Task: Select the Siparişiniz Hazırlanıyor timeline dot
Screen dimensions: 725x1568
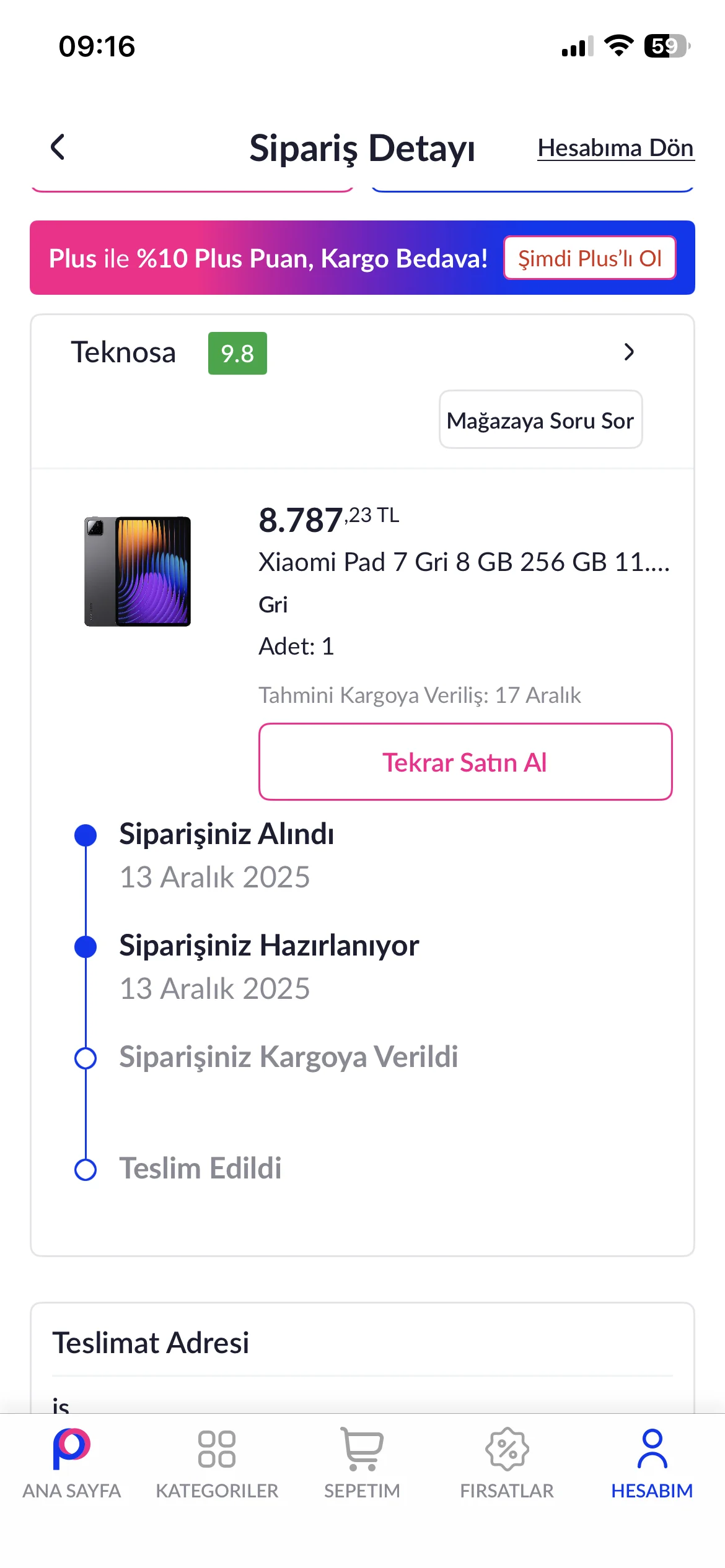Action: 86,946
